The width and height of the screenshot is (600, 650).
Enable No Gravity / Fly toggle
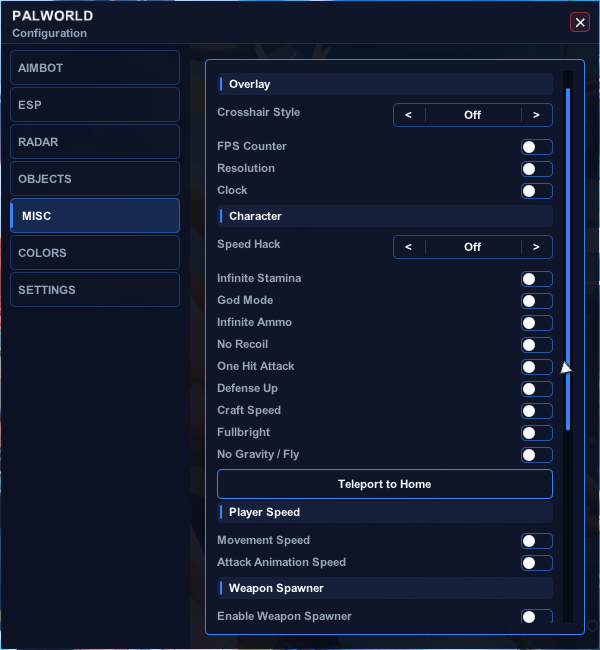tap(537, 455)
